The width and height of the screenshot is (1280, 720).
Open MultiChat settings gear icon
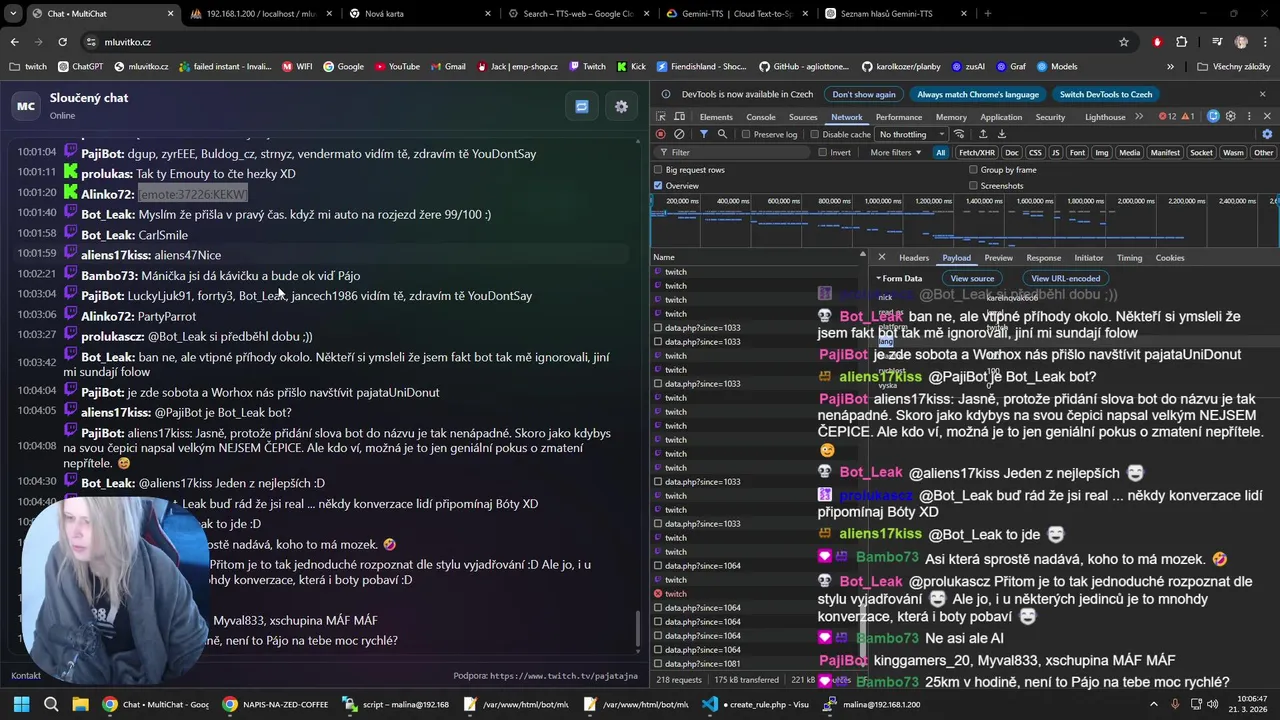[621, 106]
